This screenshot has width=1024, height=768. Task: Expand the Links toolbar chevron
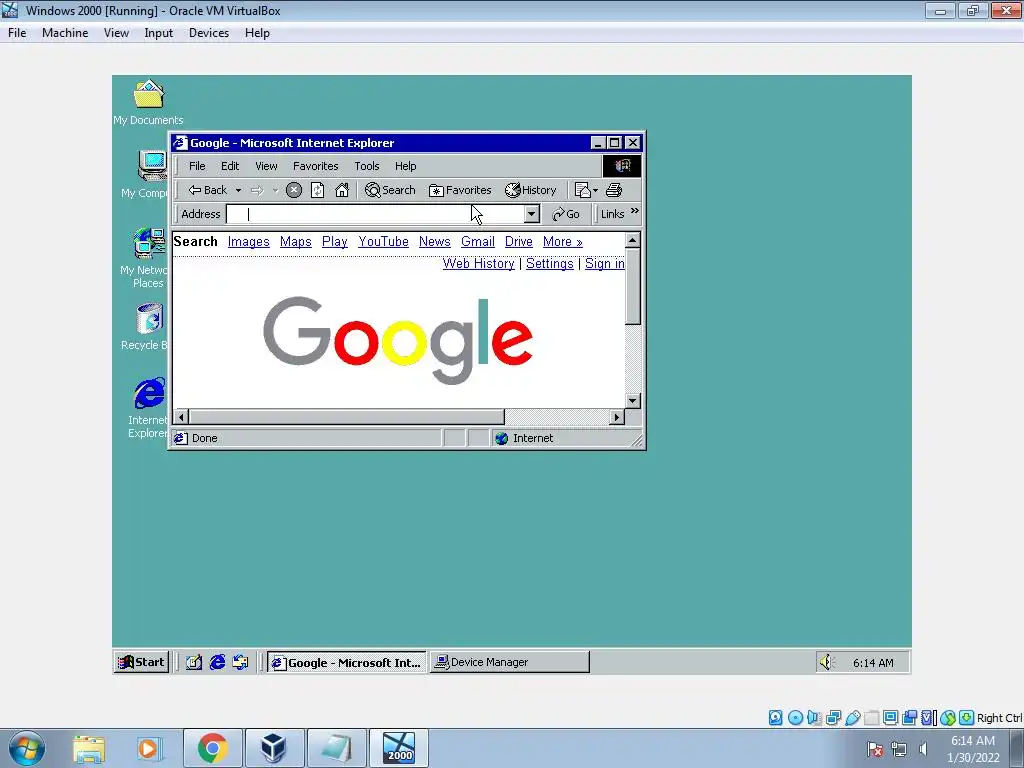click(635, 211)
